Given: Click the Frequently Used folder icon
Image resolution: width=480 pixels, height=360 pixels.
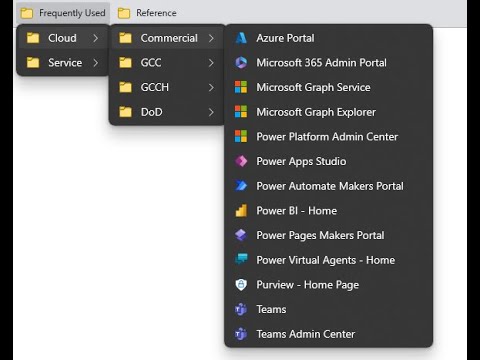Looking at the screenshot, I should [27, 13].
